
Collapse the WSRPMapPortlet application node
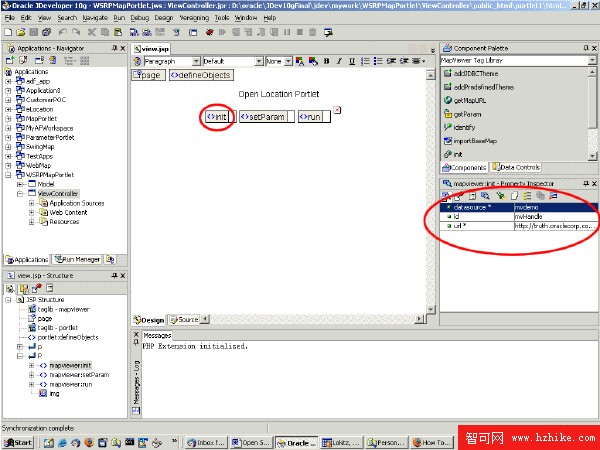[x=8, y=175]
